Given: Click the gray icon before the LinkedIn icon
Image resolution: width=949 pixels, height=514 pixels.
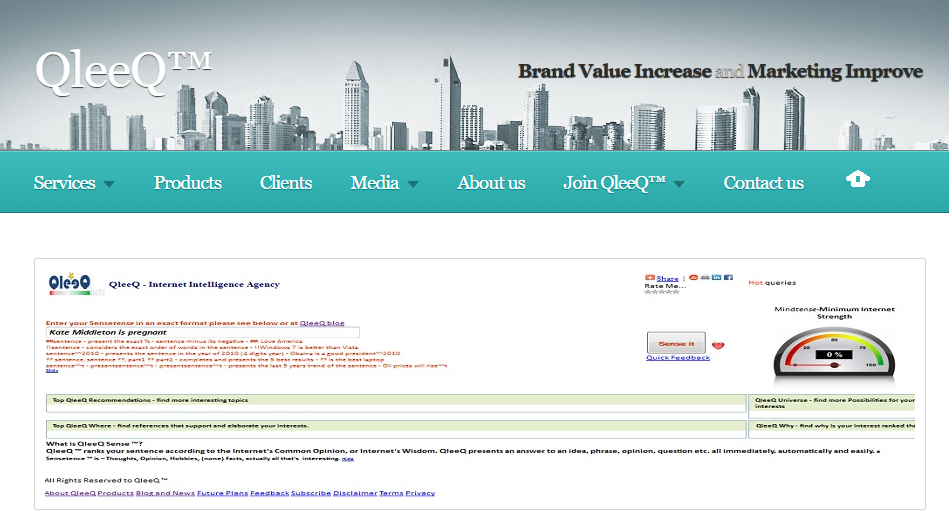Looking at the screenshot, I should (705, 277).
